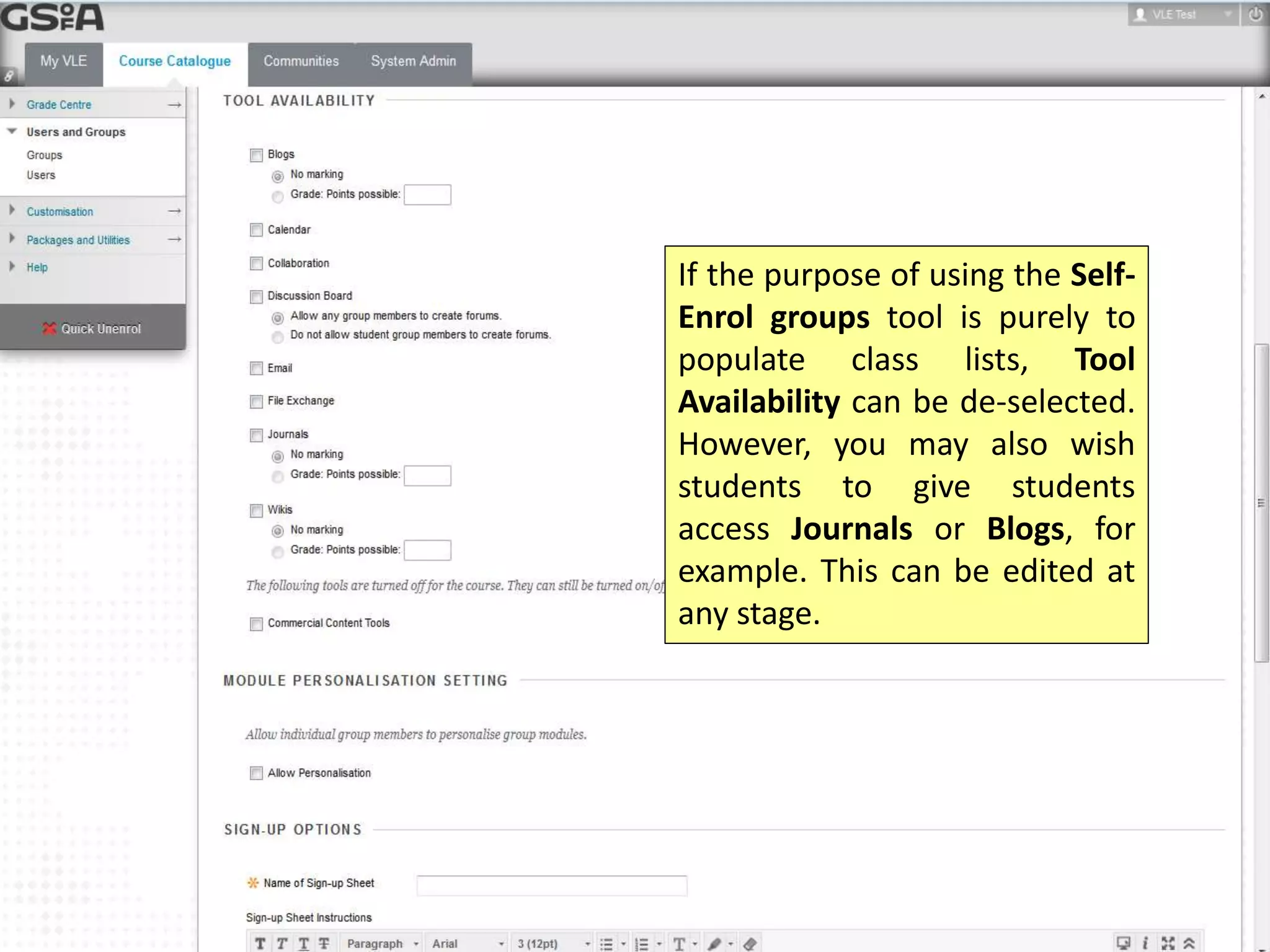Click the preview monitor icon in editor
The image size is (1270, 952).
click(1123, 943)
